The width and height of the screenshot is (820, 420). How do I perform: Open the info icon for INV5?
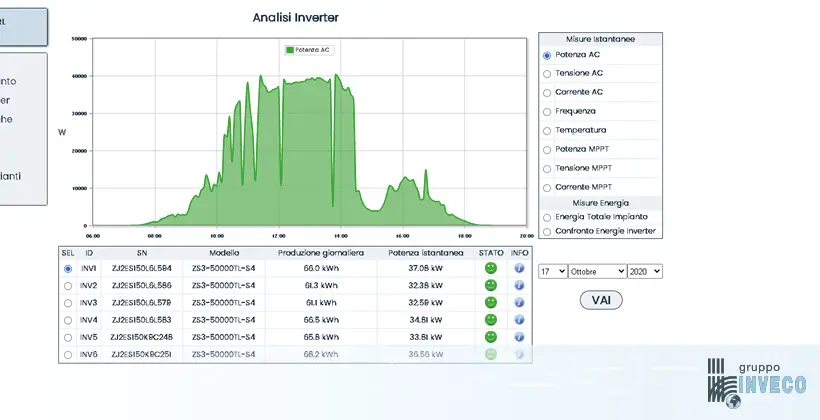click(x=519, y=337)
